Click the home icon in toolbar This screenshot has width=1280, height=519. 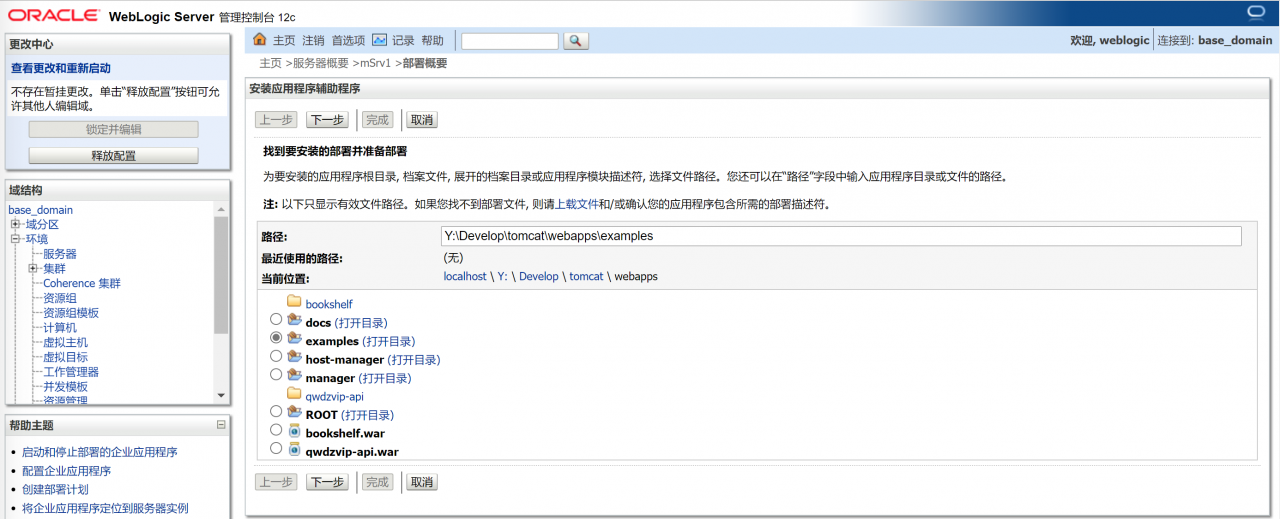(x=260, y=40)
